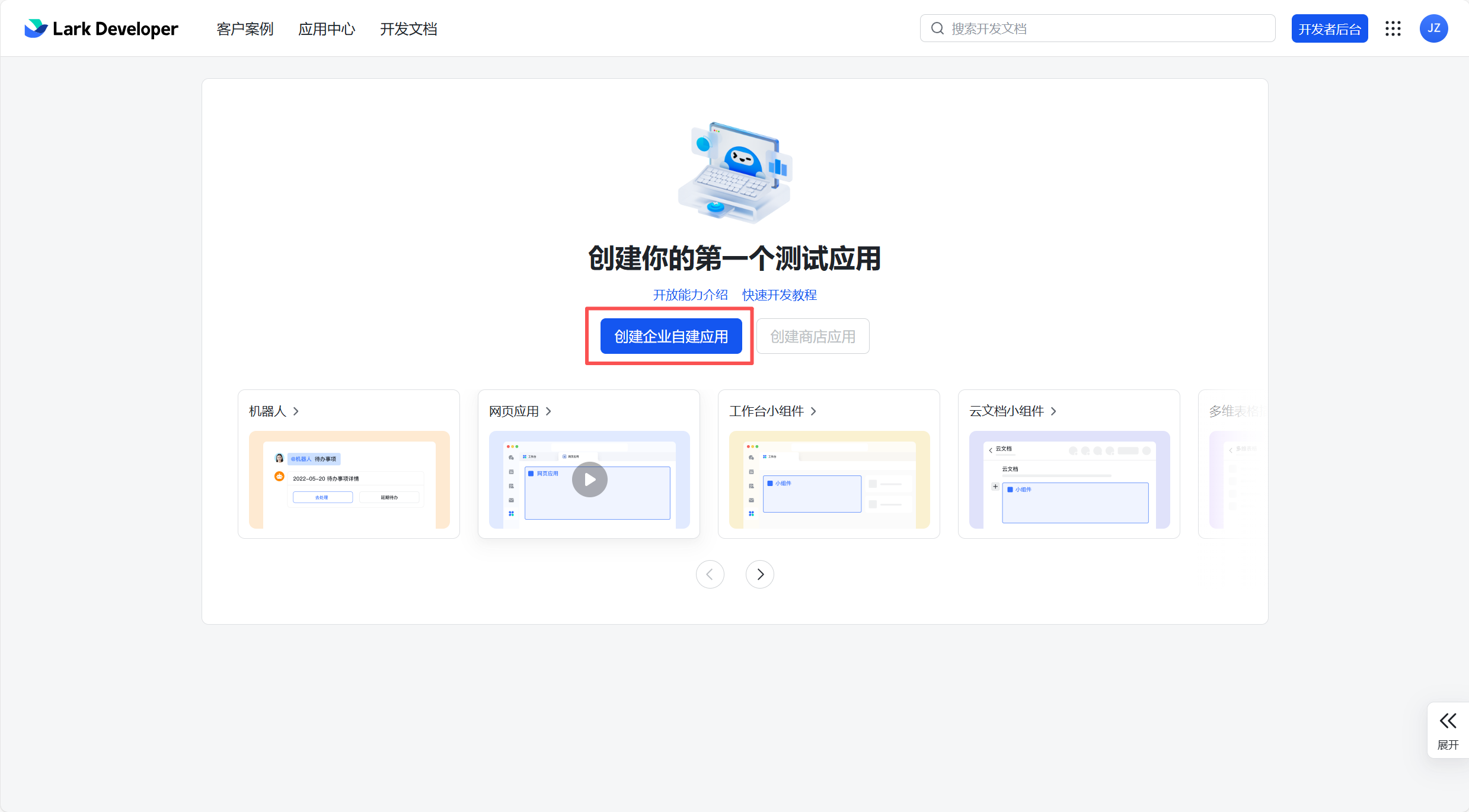Open the 应用中心 menu

[x=326, y=28]
